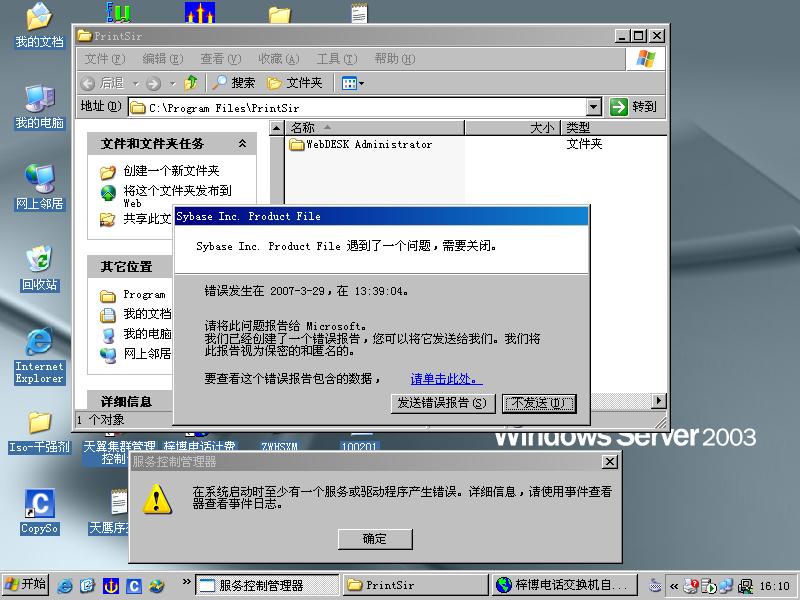The image size is (800, 600).
Task: Click the blue C quick launch icon
Action: click(134, 586)
